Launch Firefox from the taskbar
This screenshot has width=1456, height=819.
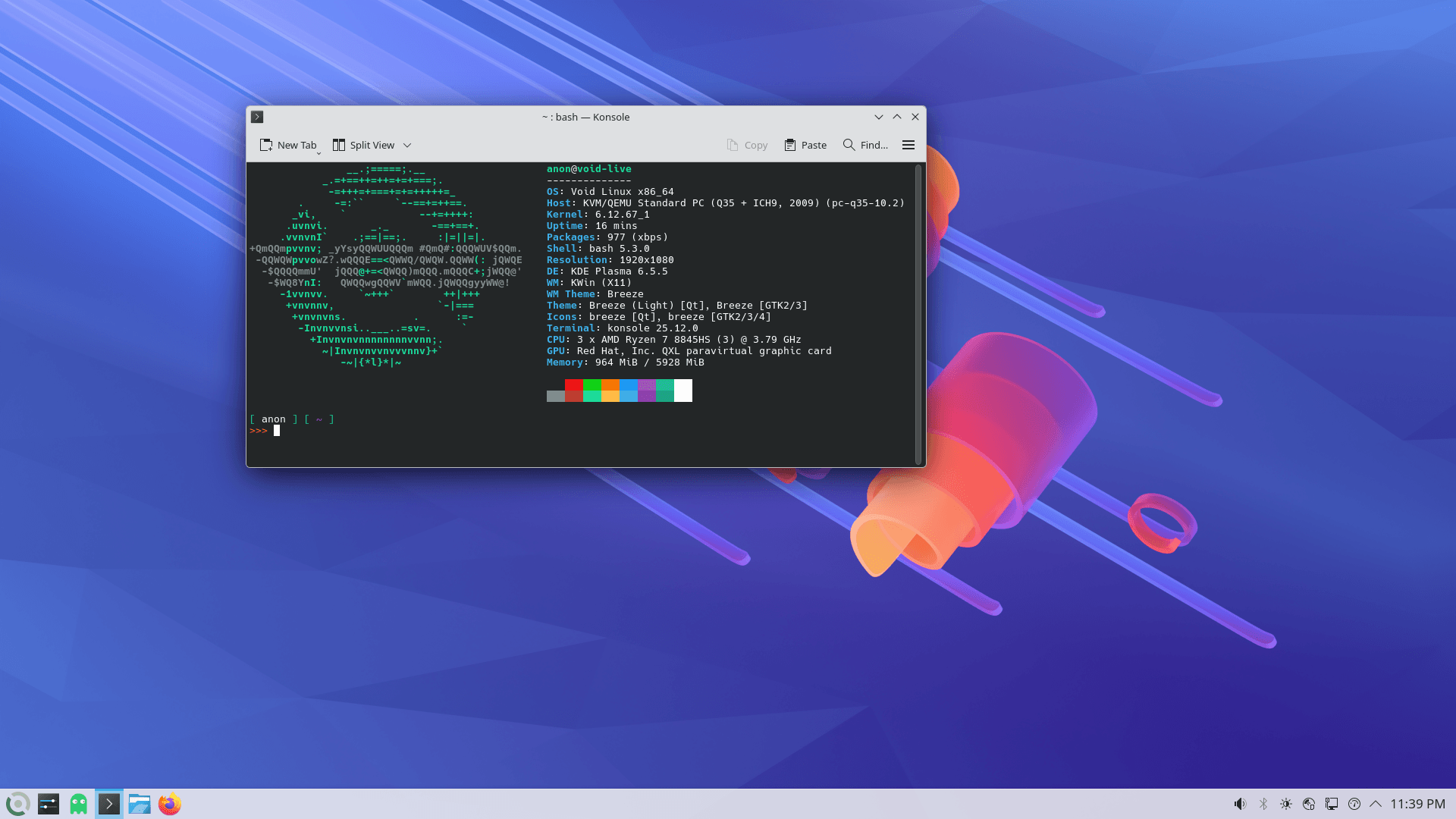[x=170, y=804]
